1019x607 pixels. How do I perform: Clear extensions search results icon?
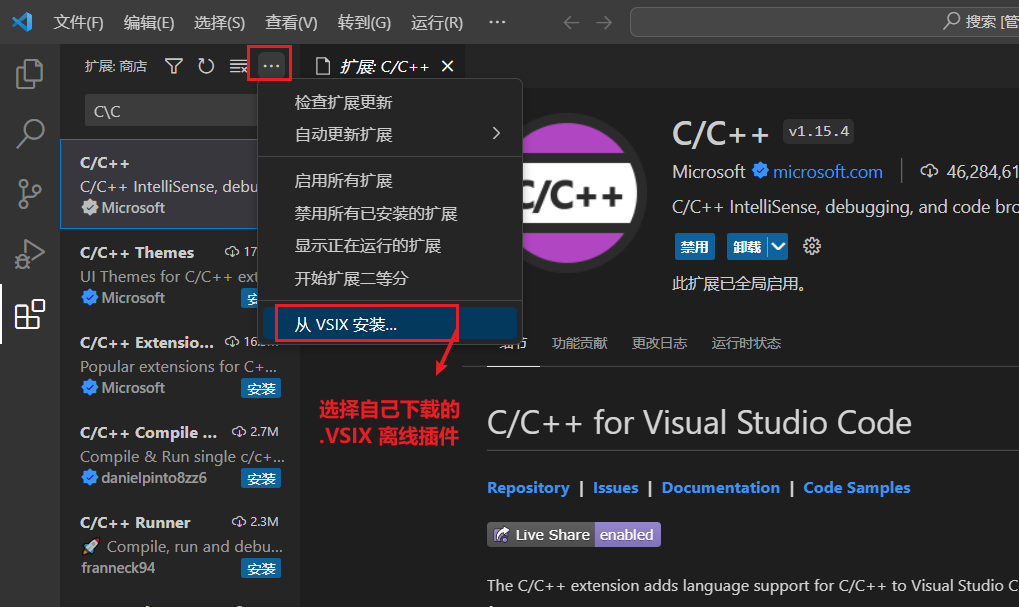[x=239, y=66]
